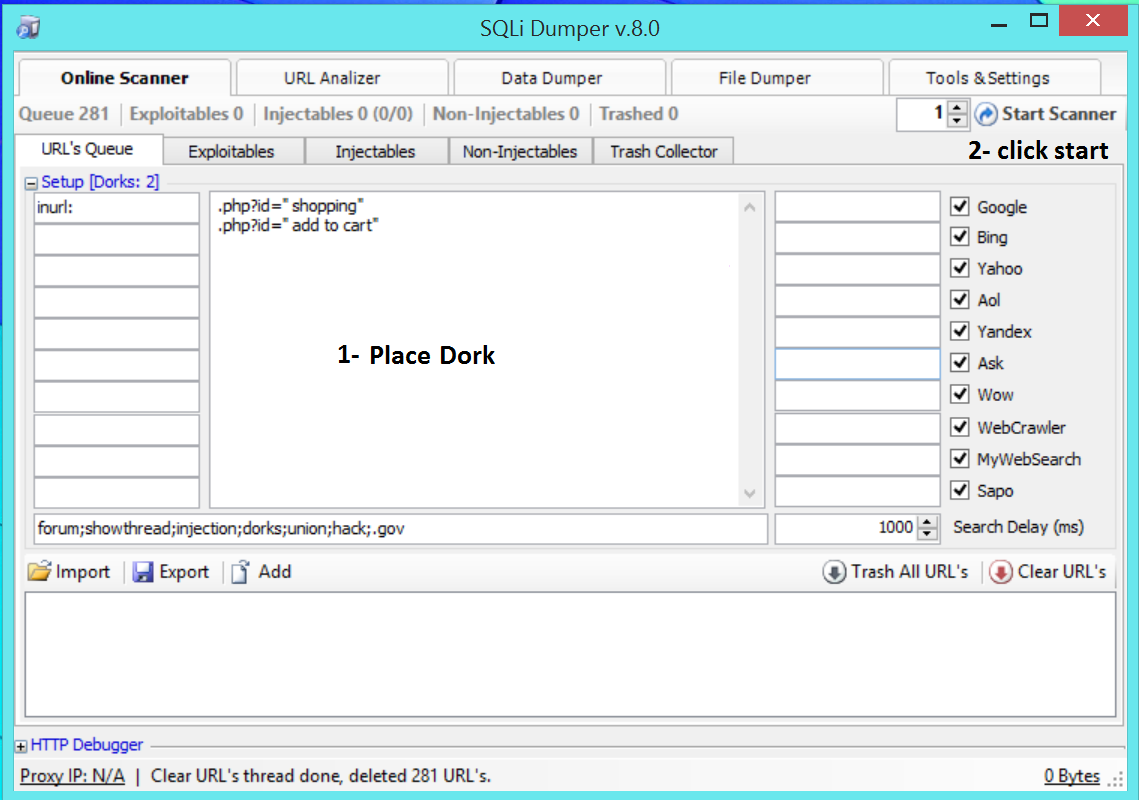The width and height of the screenshot is (1139, 800).
Task: Click the SQLi Dumper app icon in title bar
Action: coord(28,28)
